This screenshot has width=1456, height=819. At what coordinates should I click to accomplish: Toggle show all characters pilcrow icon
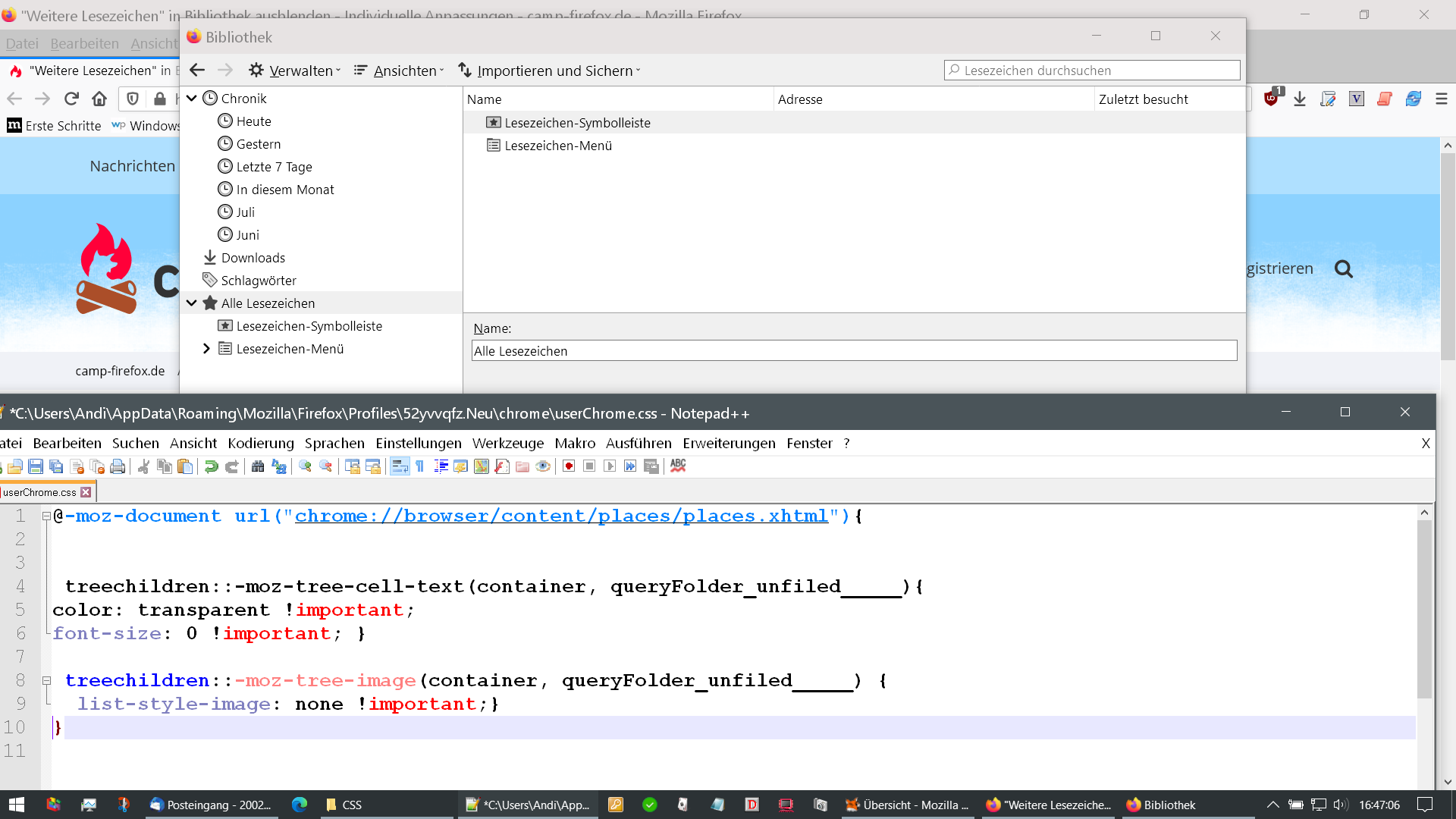point(419,466)
